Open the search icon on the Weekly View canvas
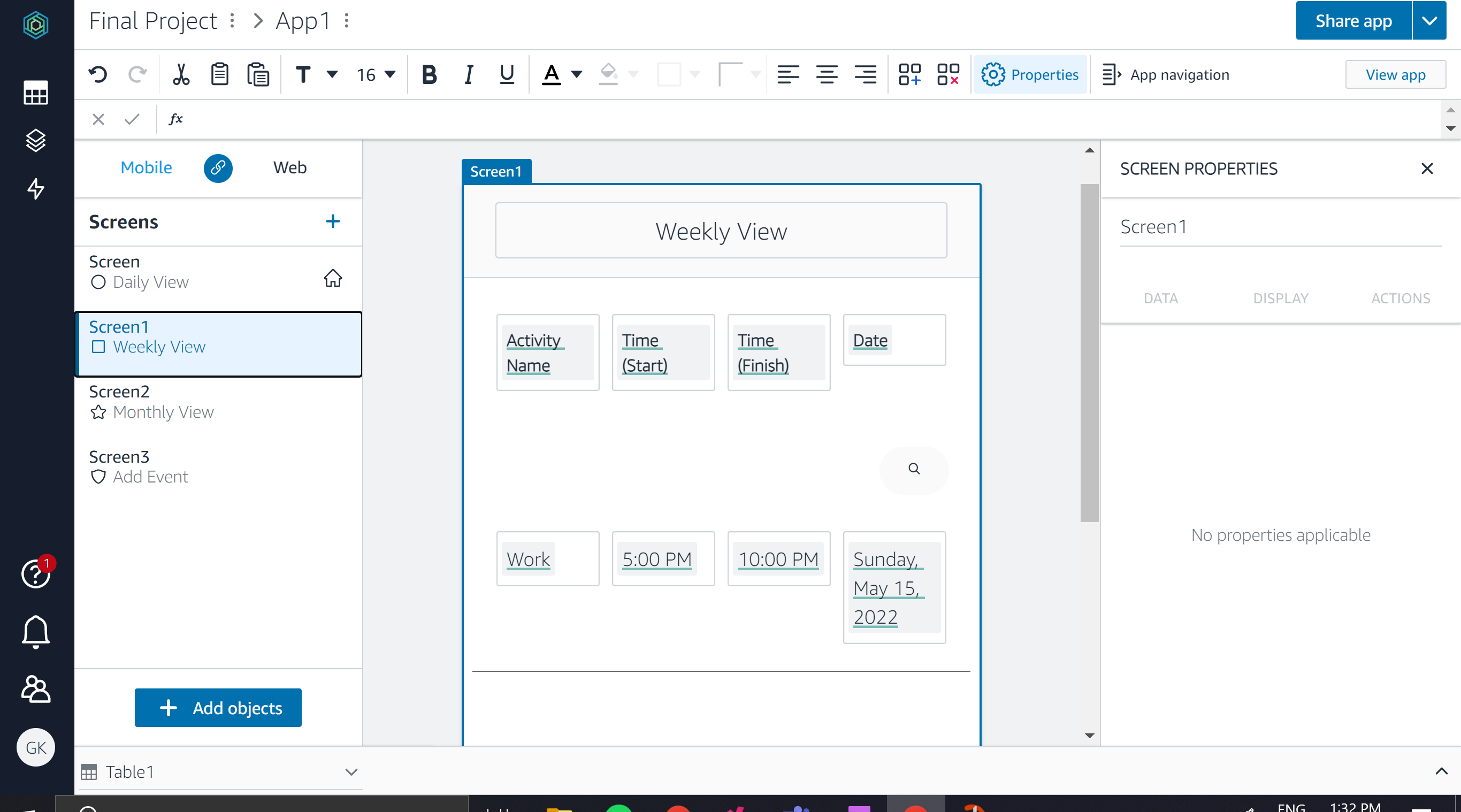 point(914,470)
